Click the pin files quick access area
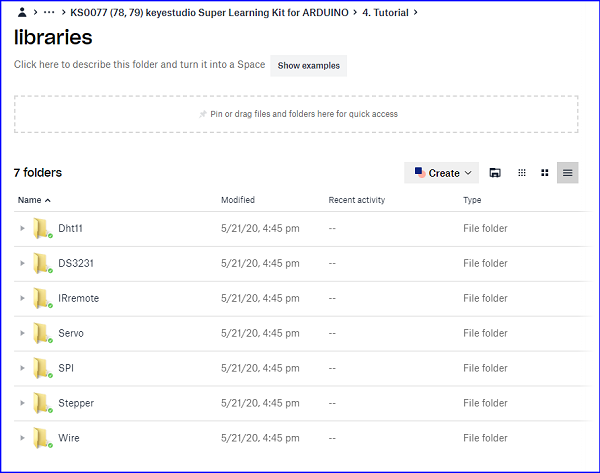The width and height of the screenshot is (600, 473). pyautogui.click(x=296, y=114)
